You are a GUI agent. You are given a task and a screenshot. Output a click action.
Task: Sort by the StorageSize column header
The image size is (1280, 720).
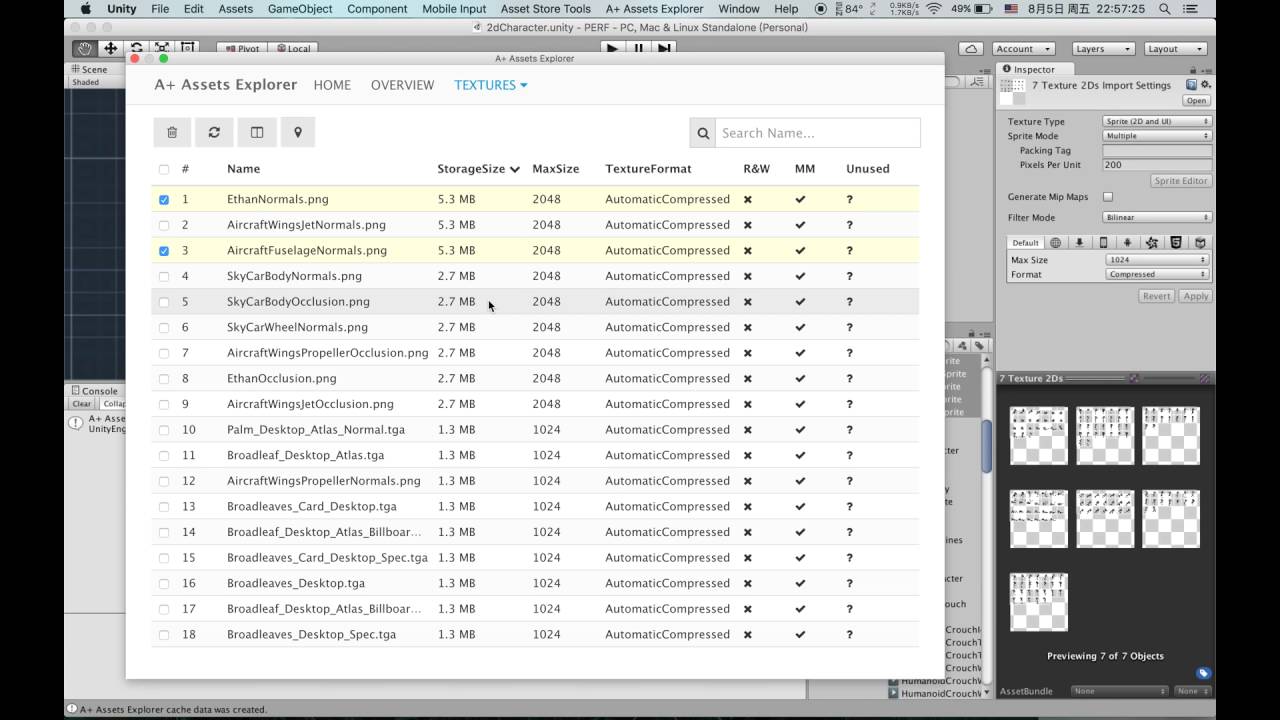coord(478,169)
